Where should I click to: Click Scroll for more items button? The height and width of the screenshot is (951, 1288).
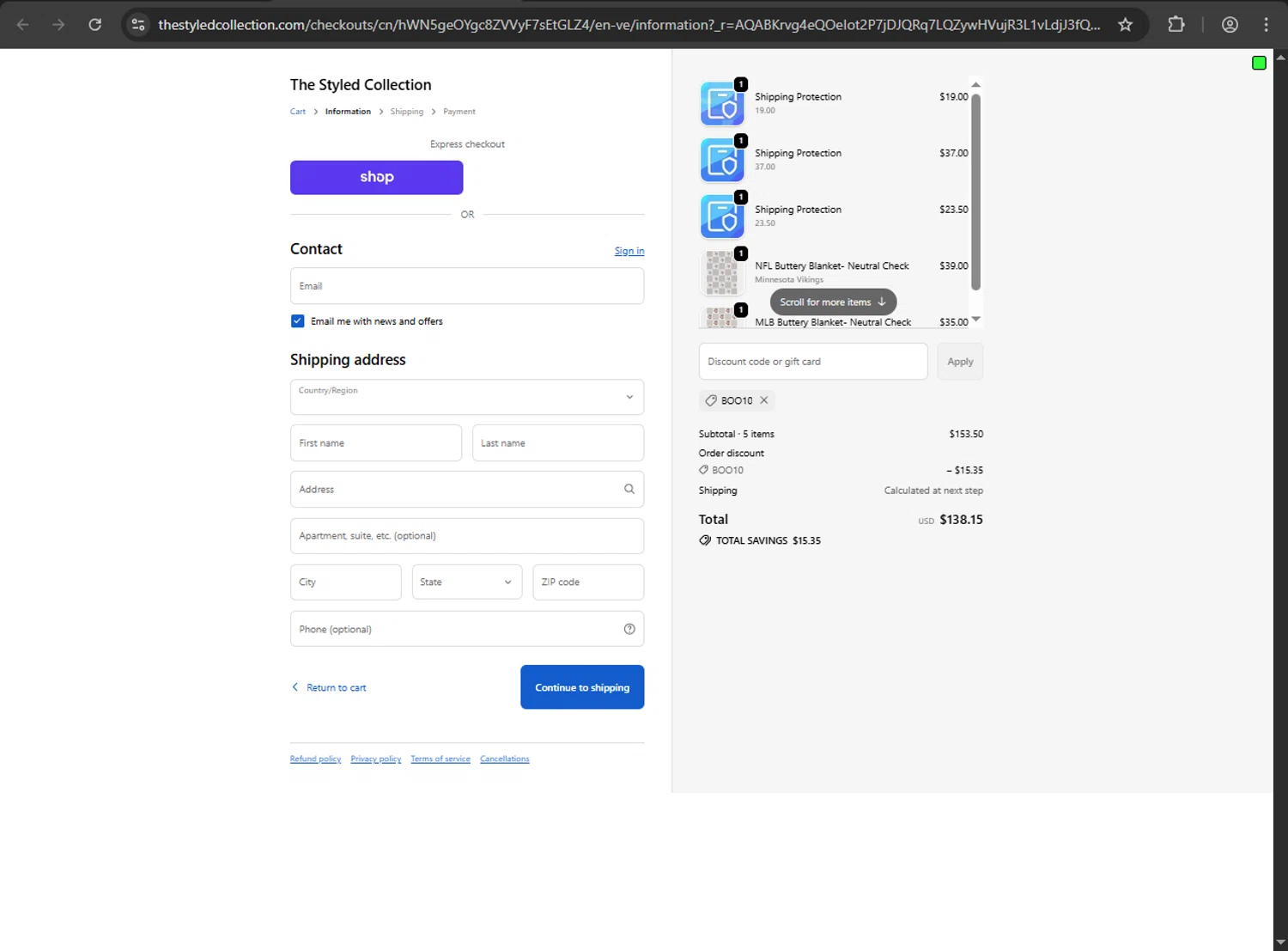(x=833, y=302)
